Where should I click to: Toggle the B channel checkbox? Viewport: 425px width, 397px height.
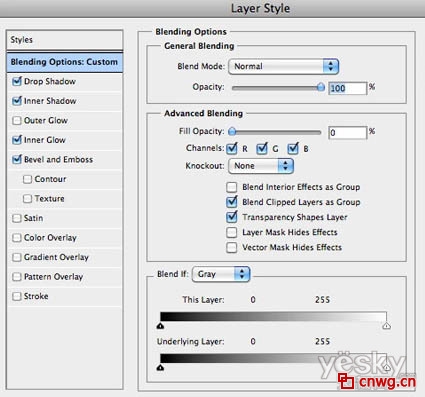pos(293,148)
